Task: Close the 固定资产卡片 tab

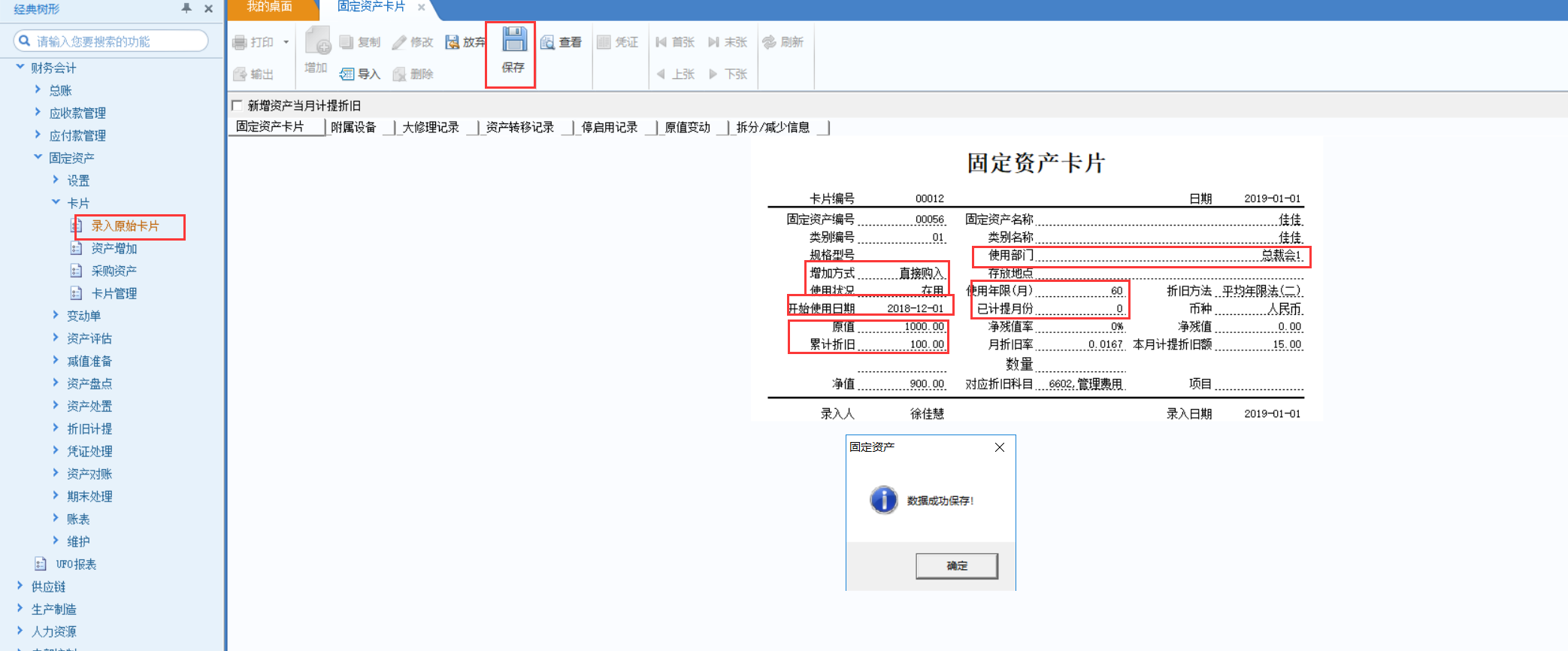Action: click(421, 7)
